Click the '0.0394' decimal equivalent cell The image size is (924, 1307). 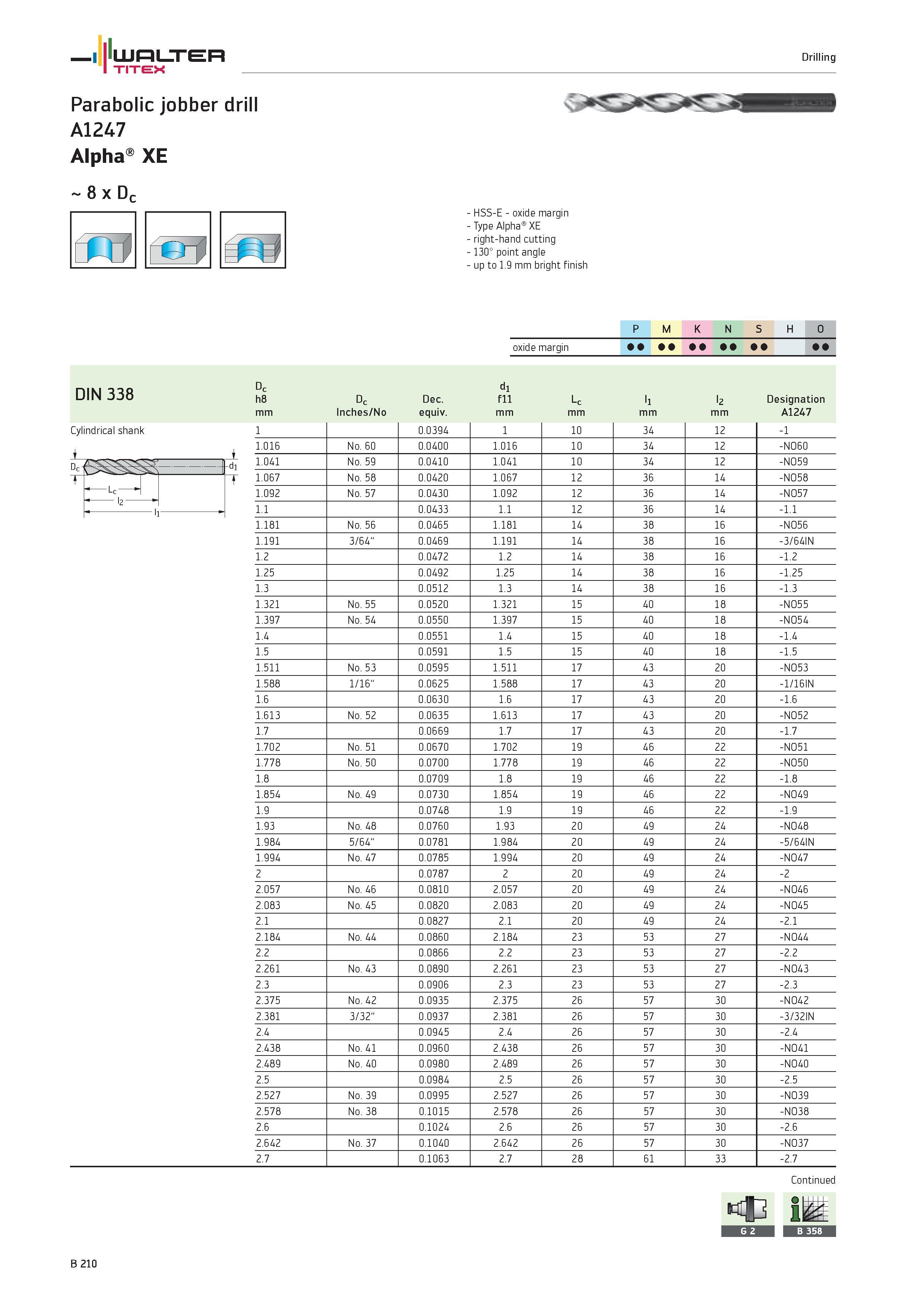pos(433,430)
